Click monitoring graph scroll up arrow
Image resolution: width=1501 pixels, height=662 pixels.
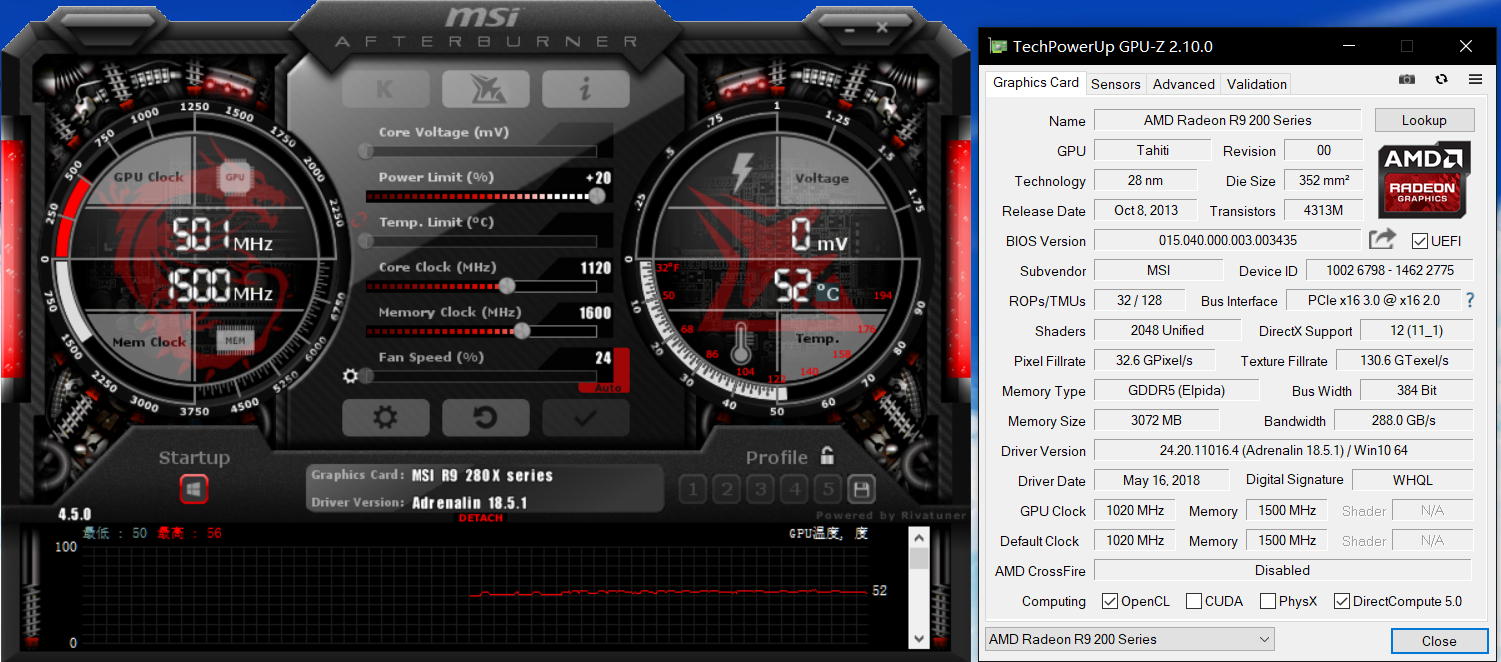coord(919,538)
